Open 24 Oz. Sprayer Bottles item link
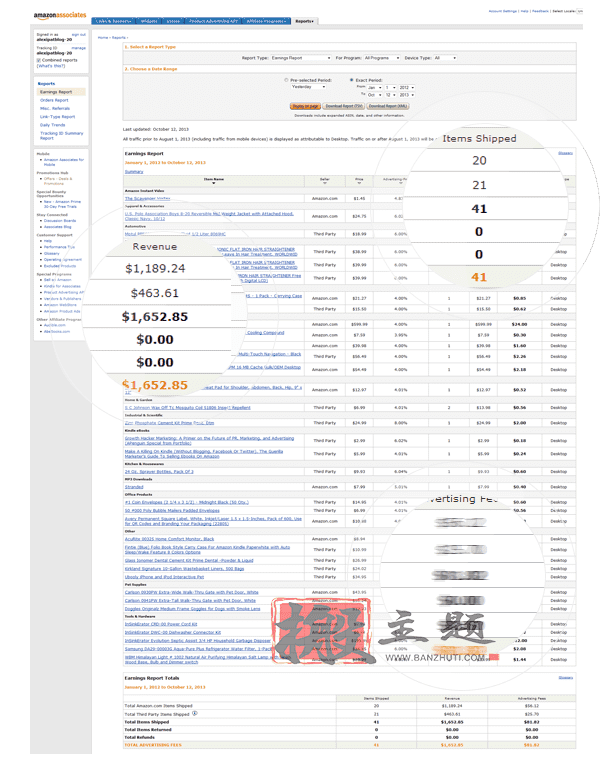Screen dimensions: 614x770 pos(159,471)
